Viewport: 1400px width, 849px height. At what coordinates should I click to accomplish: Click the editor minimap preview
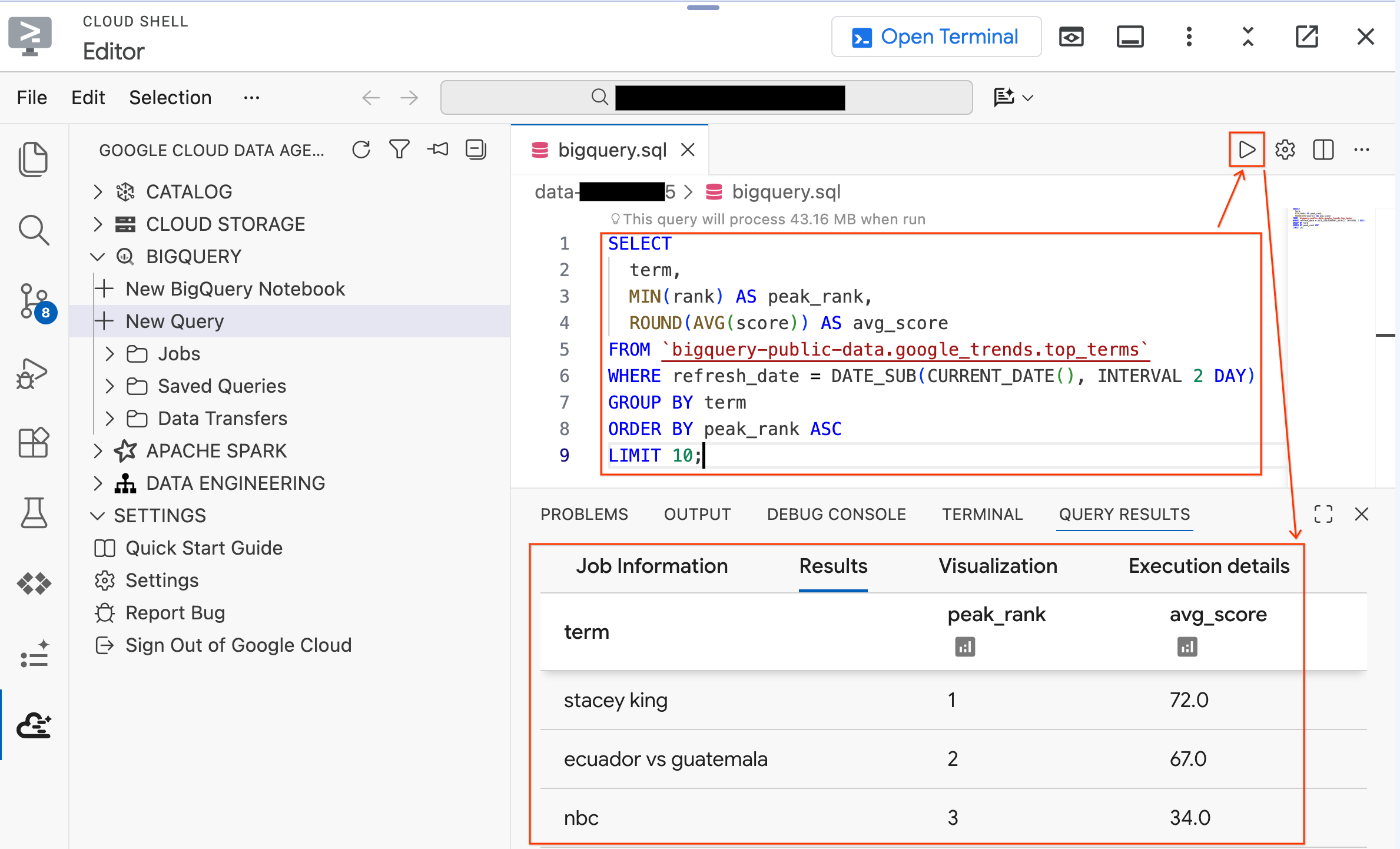coord(1328,218)
